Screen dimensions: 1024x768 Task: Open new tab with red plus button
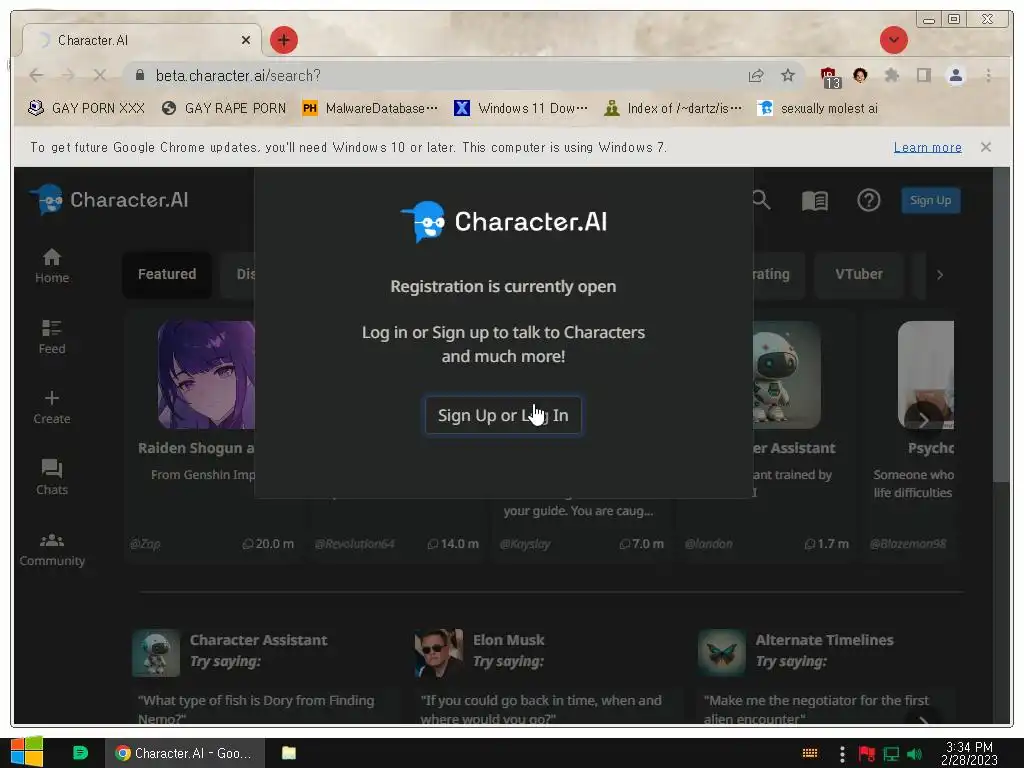click(283, 40)
